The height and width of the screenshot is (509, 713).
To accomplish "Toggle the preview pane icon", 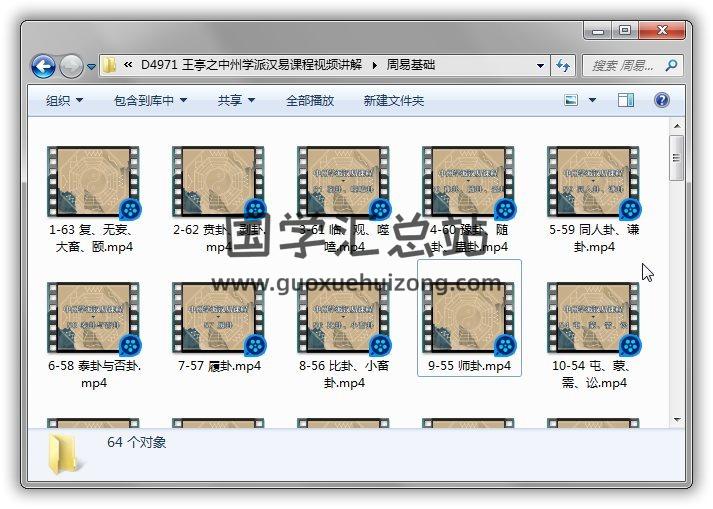I will 626,100.
